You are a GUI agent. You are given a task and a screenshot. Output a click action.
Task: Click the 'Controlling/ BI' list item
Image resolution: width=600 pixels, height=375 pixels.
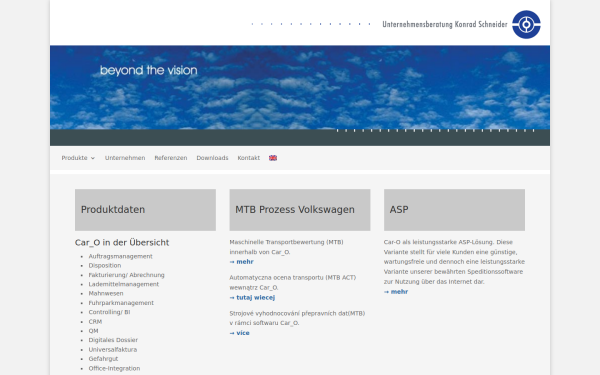(109, 312)
